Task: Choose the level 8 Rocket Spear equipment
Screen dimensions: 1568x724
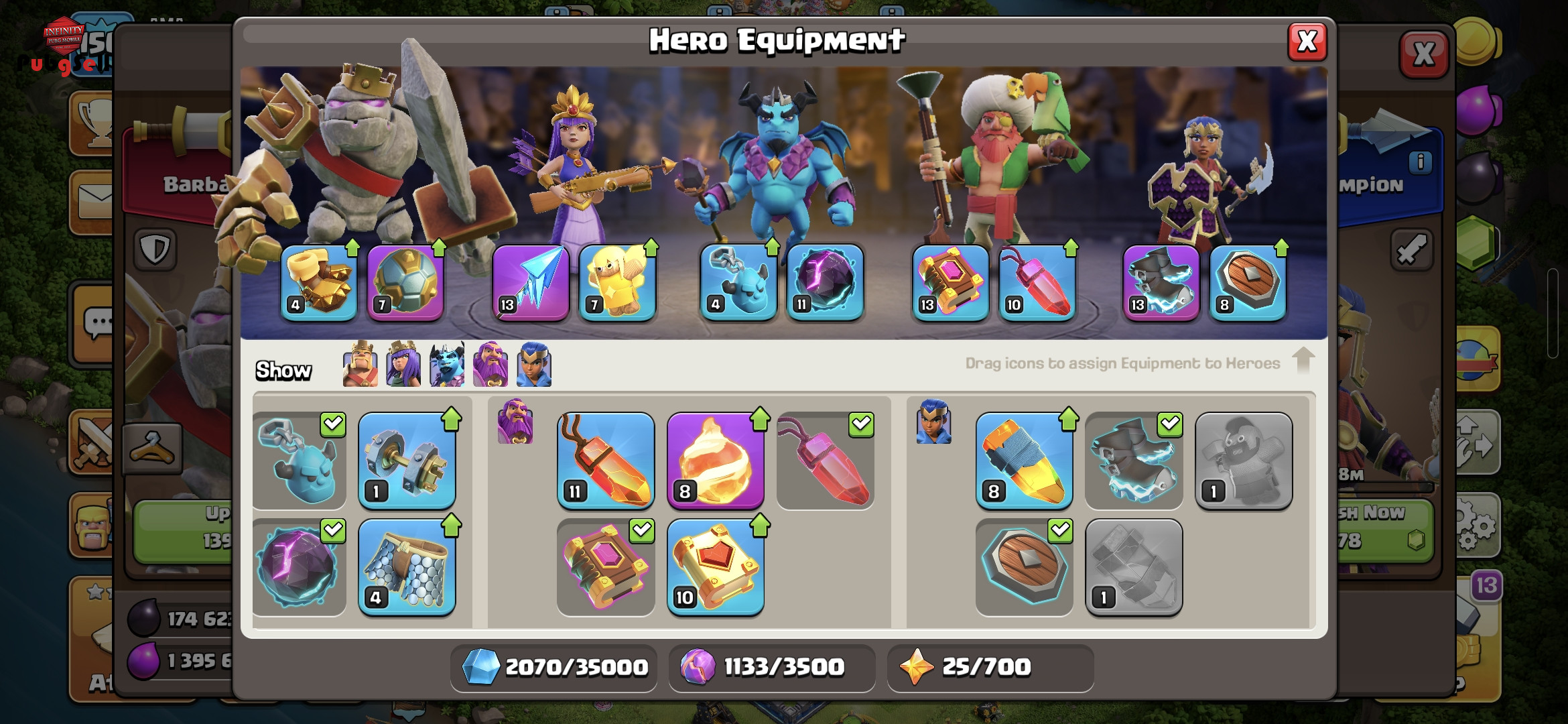Action: (1024, 461)
